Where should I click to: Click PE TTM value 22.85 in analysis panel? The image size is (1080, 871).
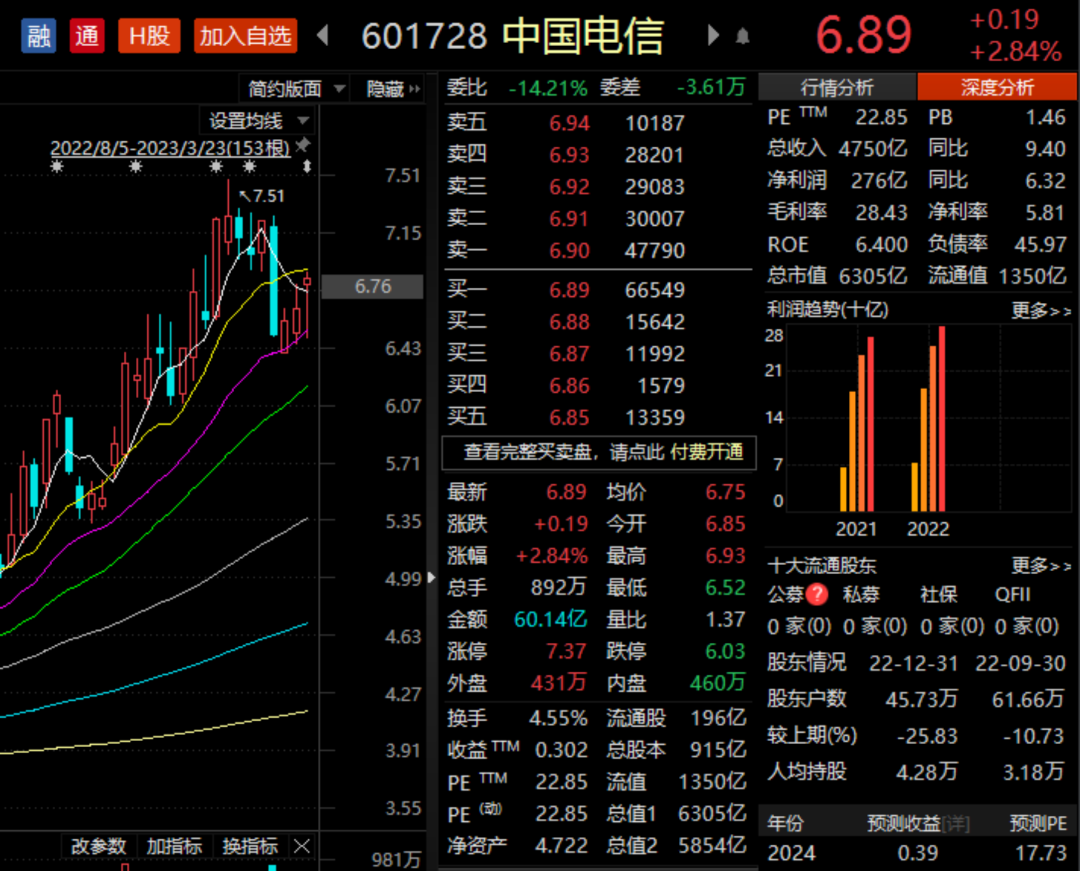coord(881,118)
